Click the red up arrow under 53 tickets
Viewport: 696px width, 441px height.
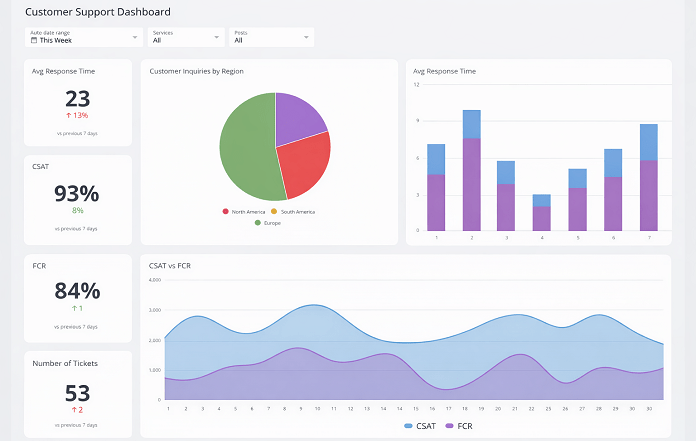[73, 410]
